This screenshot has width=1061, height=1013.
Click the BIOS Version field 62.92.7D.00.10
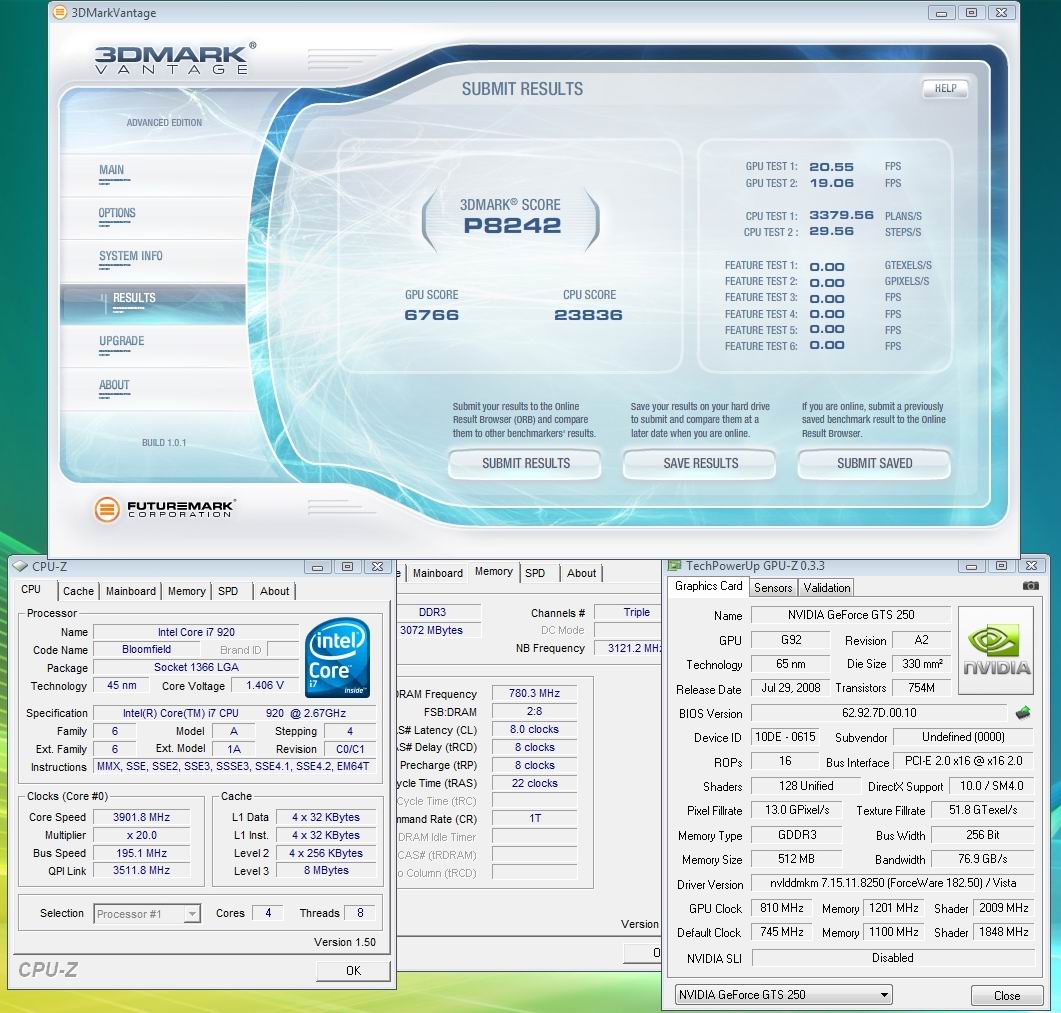[x=879, y=713]
